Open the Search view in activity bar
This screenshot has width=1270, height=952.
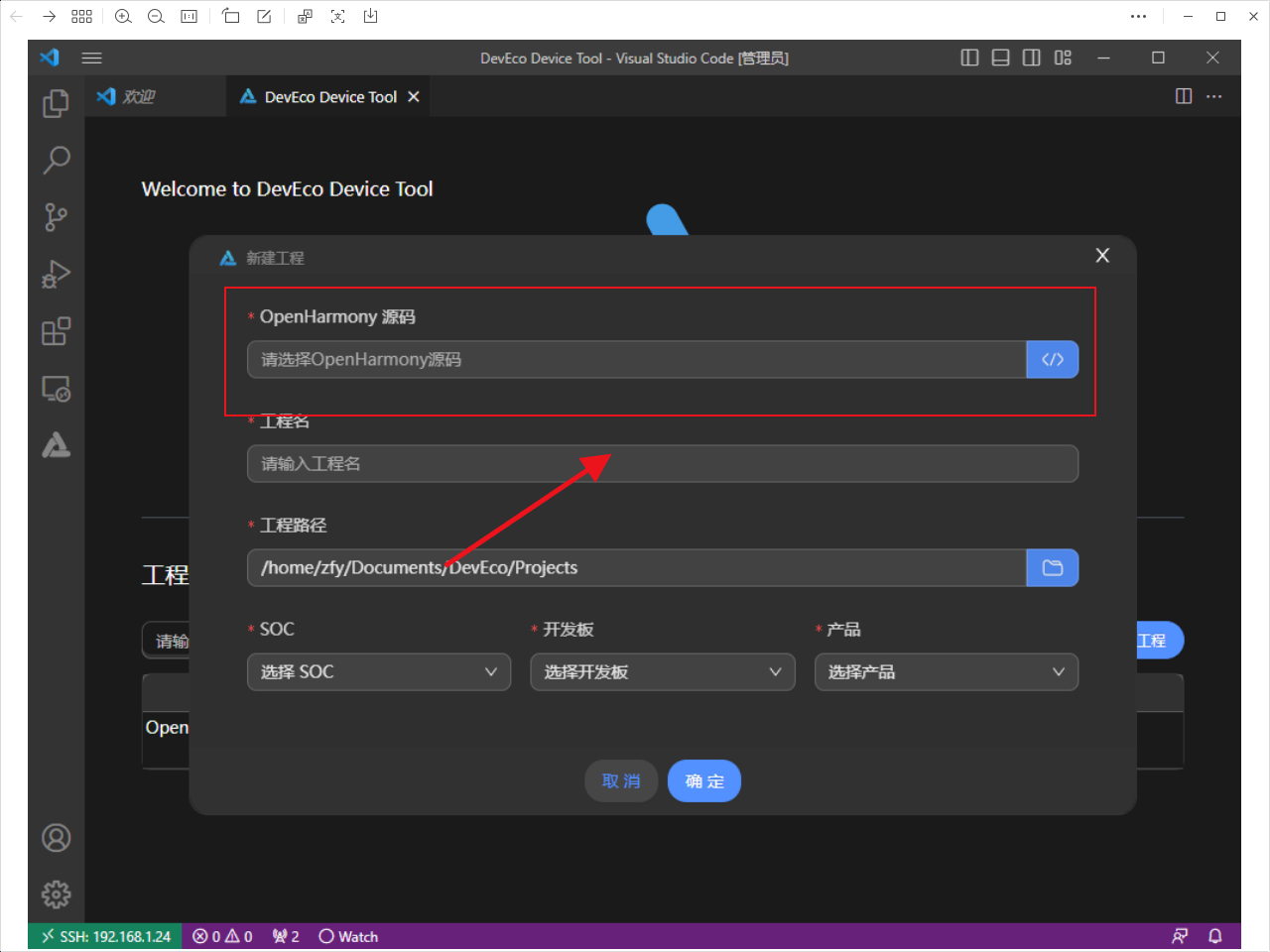[x=56, y=160]
